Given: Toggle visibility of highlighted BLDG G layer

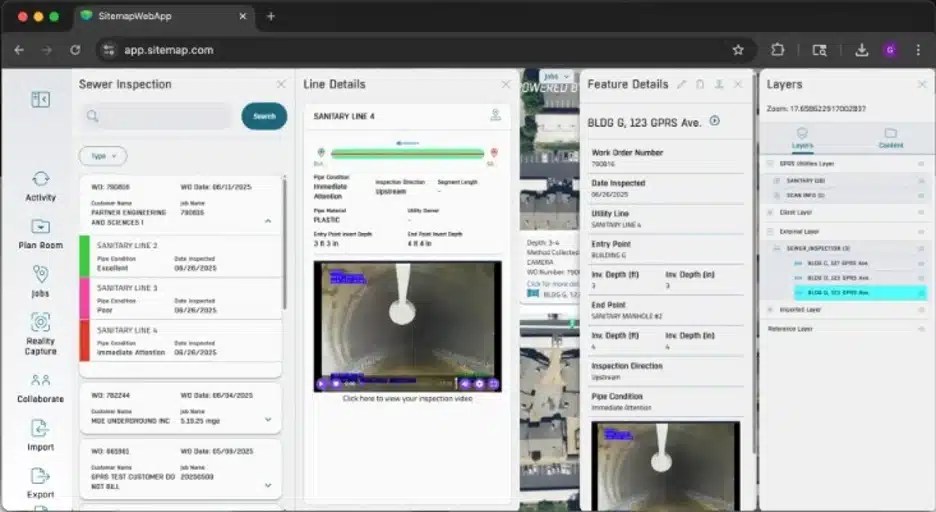Looking at the screenshot, I should tap(921, 292).
